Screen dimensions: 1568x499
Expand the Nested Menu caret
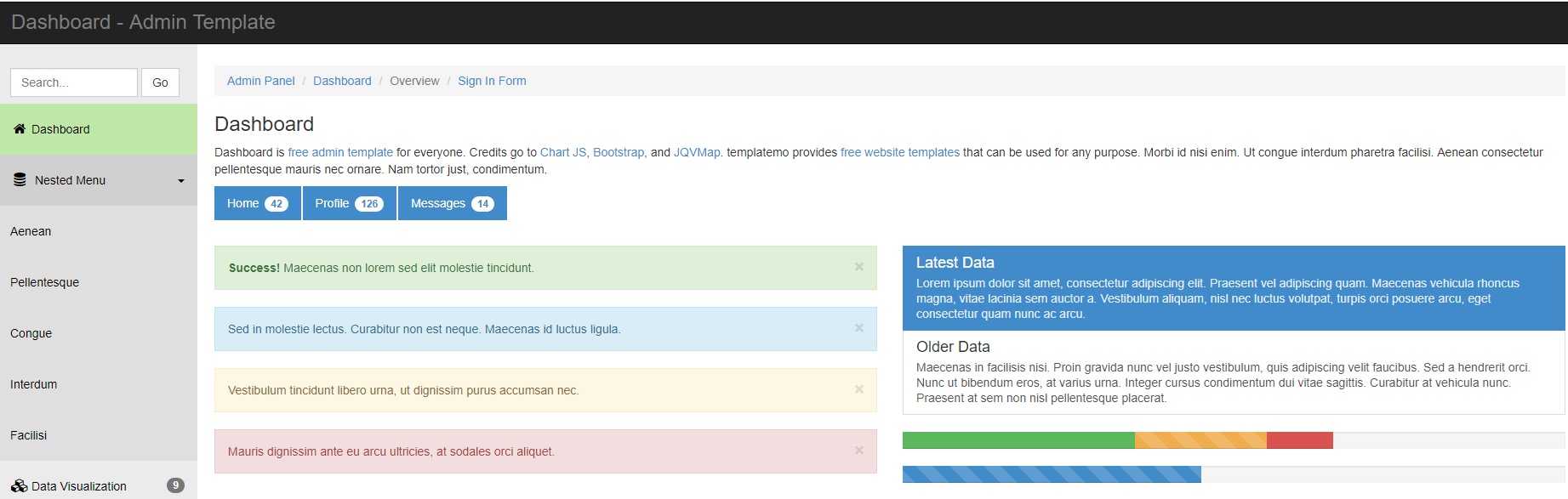[180, 181]
